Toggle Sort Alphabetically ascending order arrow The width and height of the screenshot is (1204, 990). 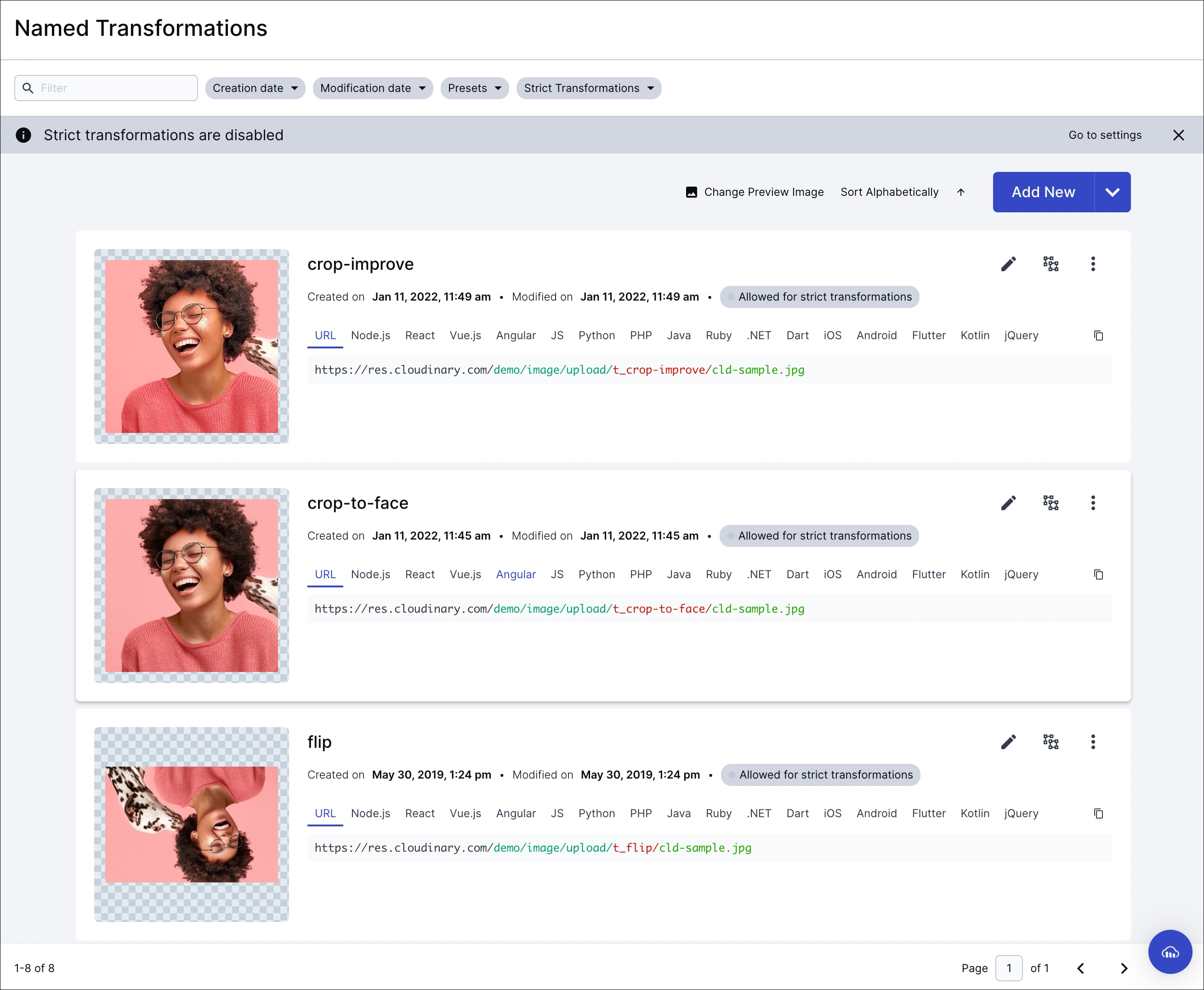point(959,192)
